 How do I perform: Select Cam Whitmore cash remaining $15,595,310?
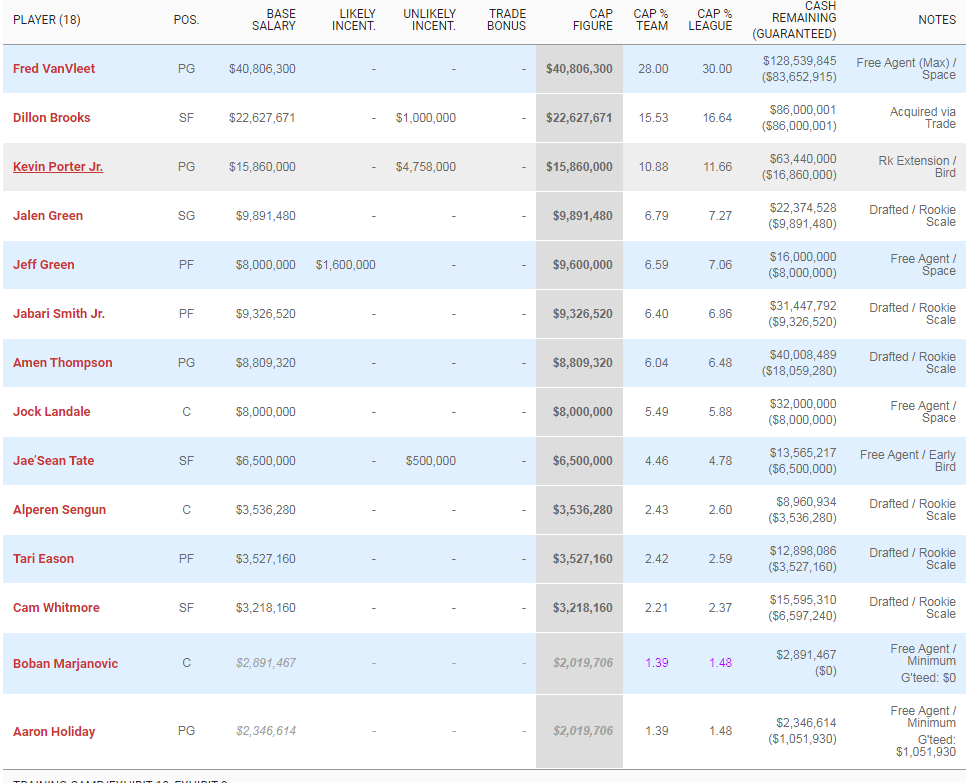coord(803,599)
